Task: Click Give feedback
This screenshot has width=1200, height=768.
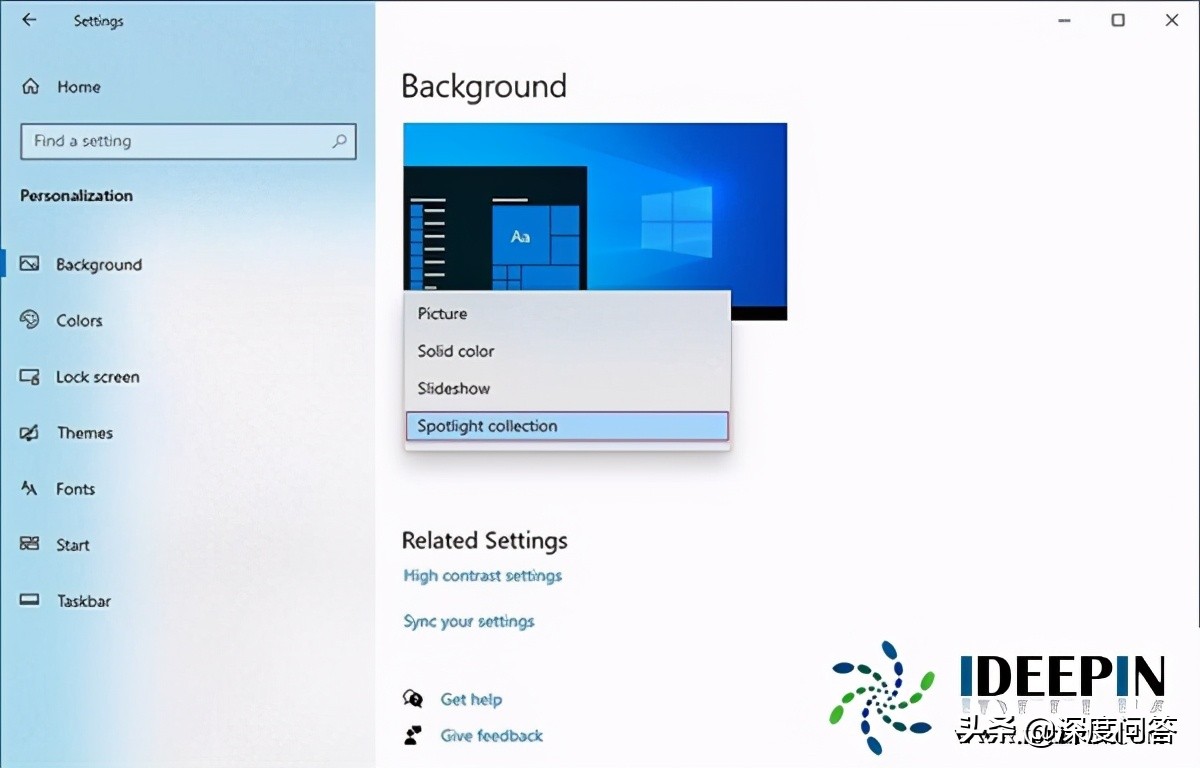Action: [x=491, y=735]
